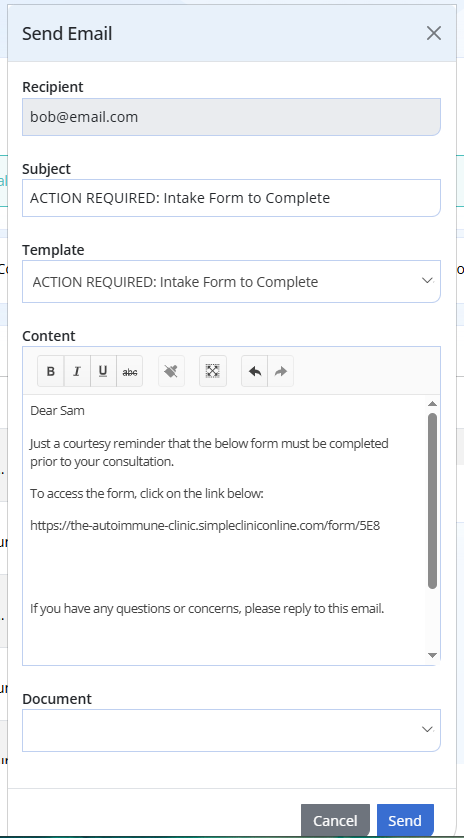Image resolution: width=464 pixels, height=838 pixels.
Task: Click the Recipient field with bob@email.com
Action: (x=231, y=117)
